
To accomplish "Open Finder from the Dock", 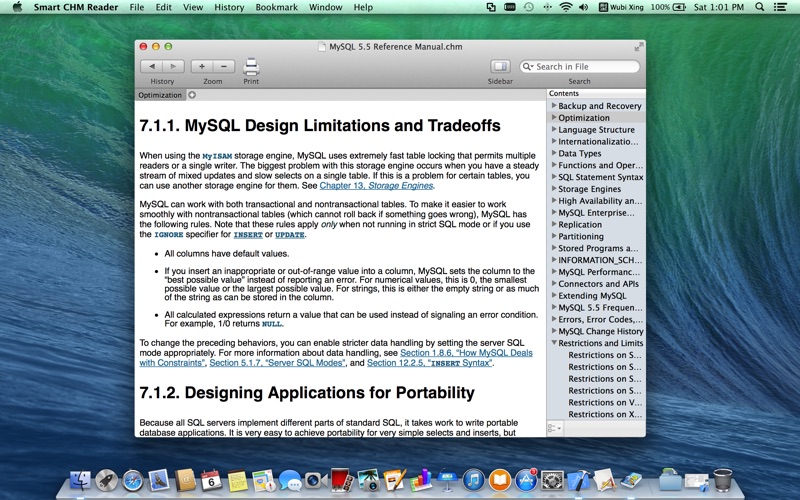I will [80, 480].
